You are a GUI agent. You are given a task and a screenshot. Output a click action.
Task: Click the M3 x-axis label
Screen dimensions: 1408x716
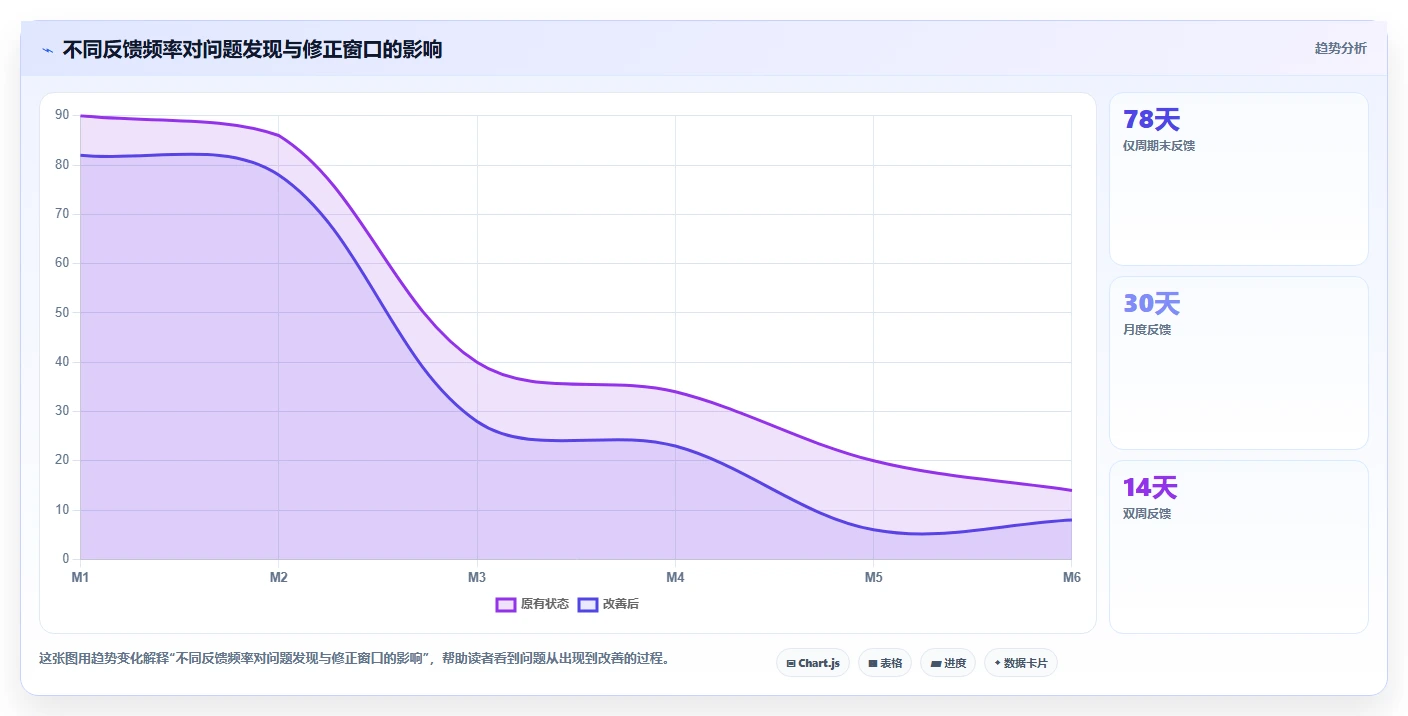pyautogui.click(x=477, y=577)
